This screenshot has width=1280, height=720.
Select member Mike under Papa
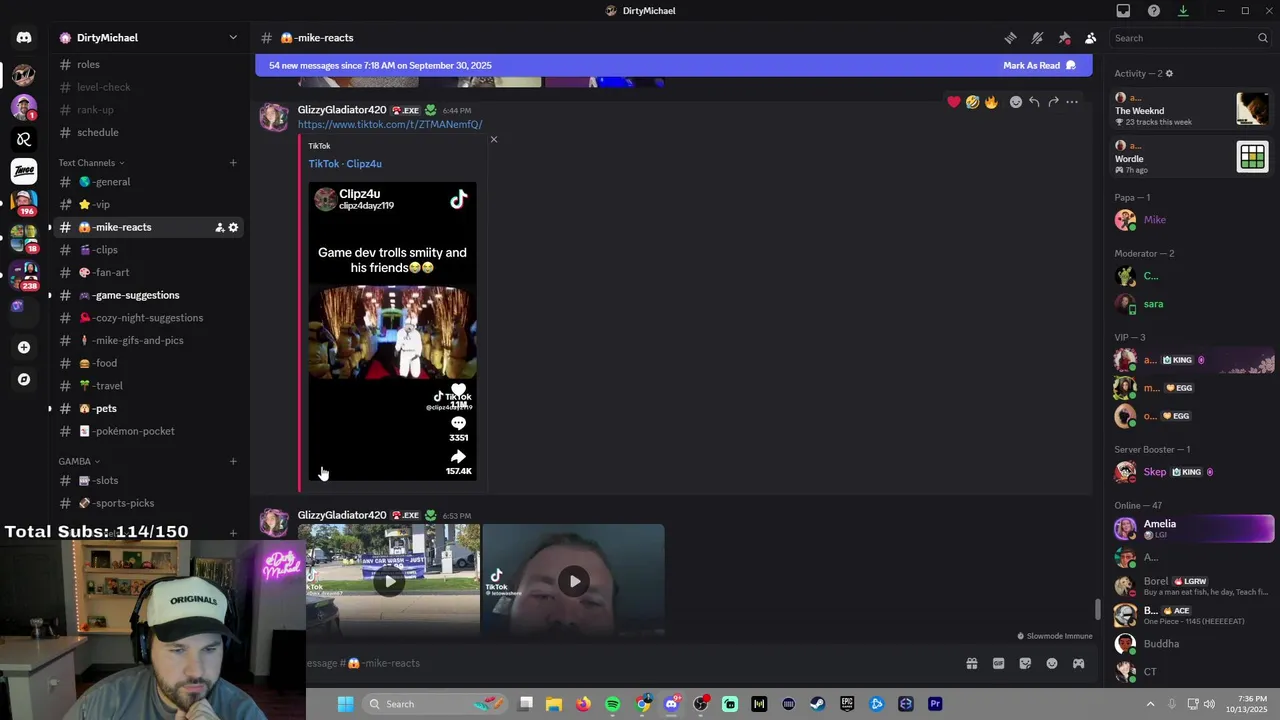coord(1192,220)
